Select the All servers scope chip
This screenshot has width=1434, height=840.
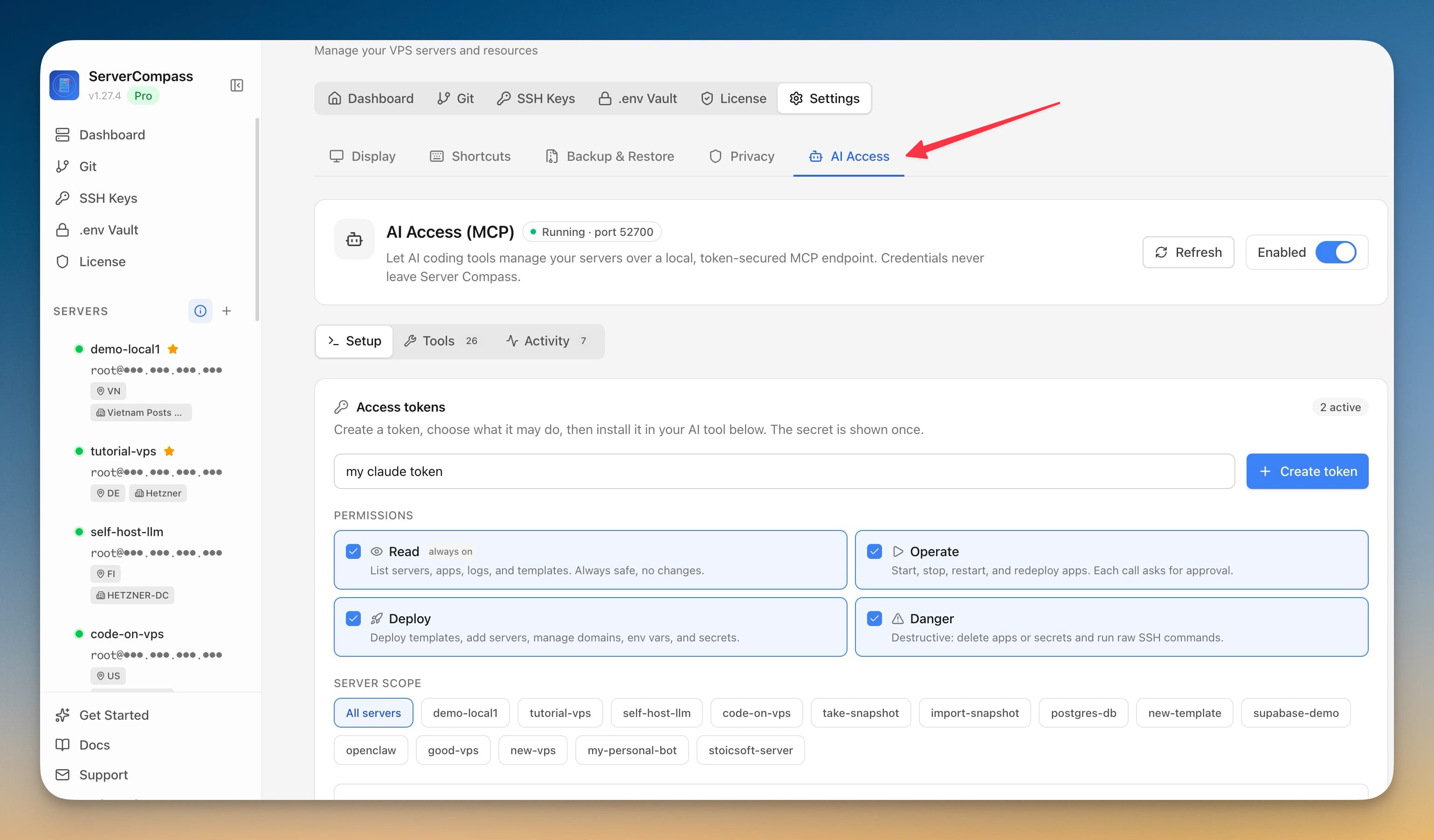pos(373,713)
